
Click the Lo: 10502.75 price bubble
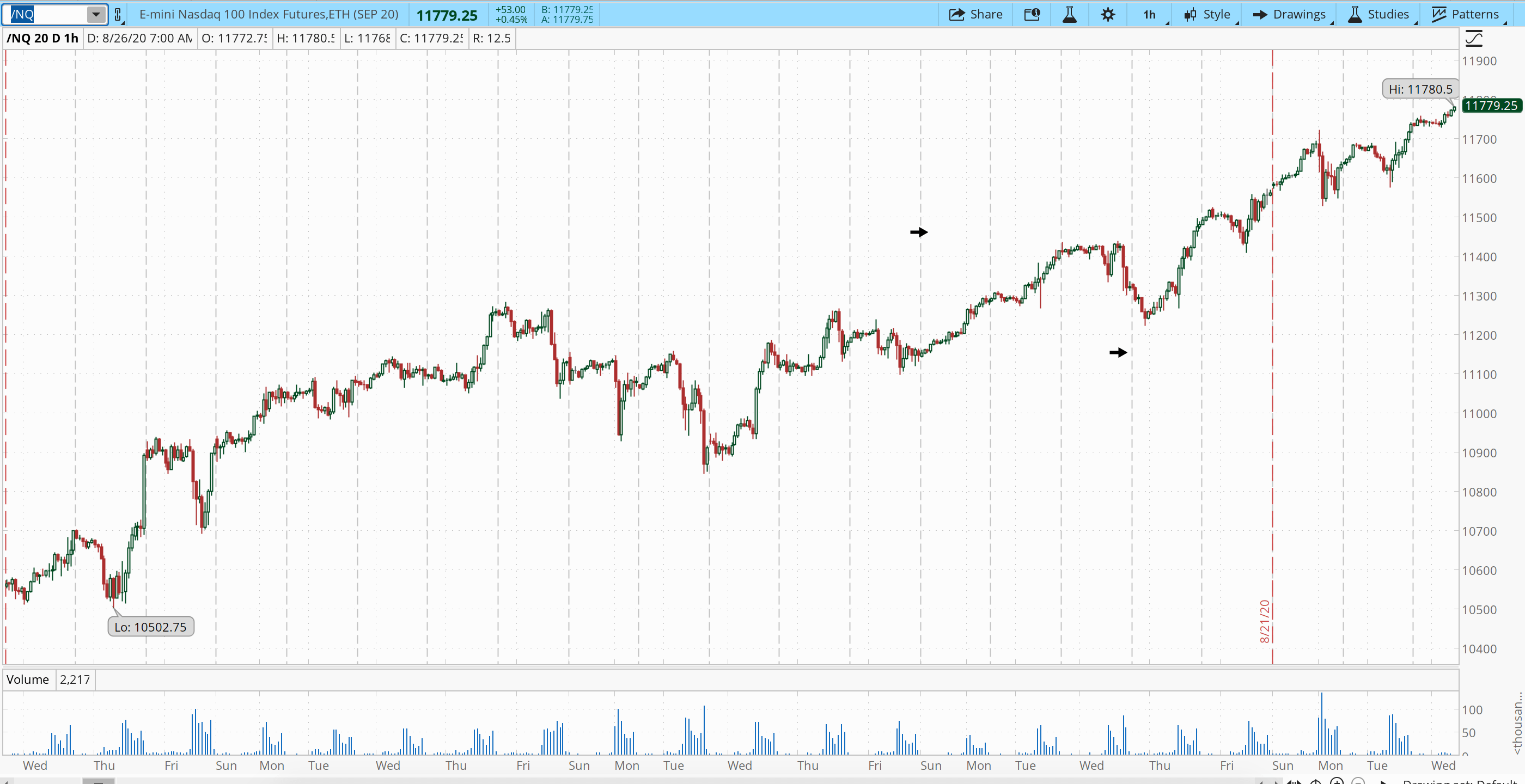(x=150, y=627)
